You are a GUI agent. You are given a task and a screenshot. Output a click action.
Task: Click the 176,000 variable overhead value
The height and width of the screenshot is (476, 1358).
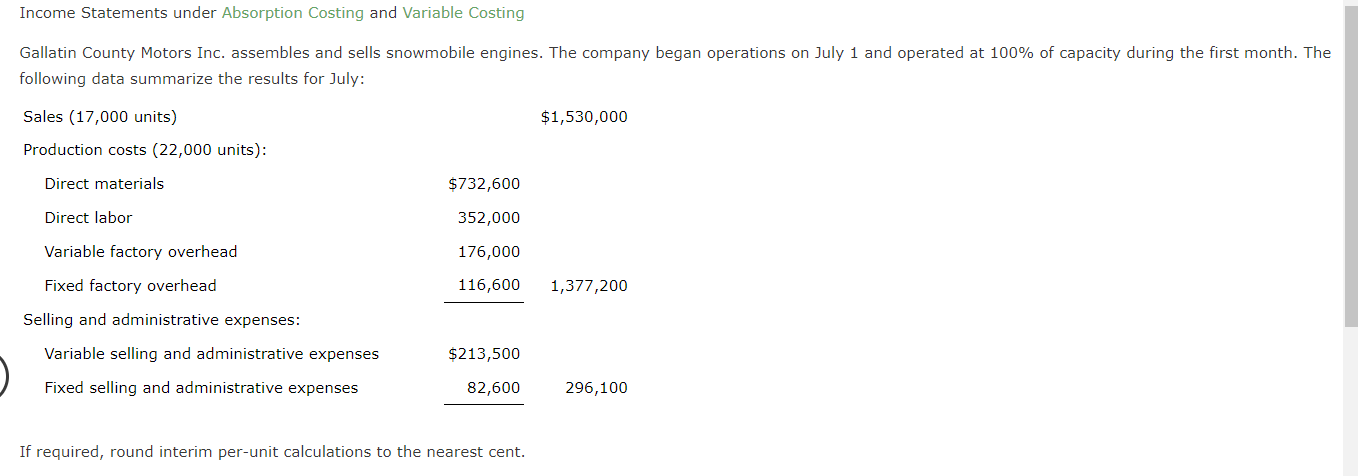point(489,252)
